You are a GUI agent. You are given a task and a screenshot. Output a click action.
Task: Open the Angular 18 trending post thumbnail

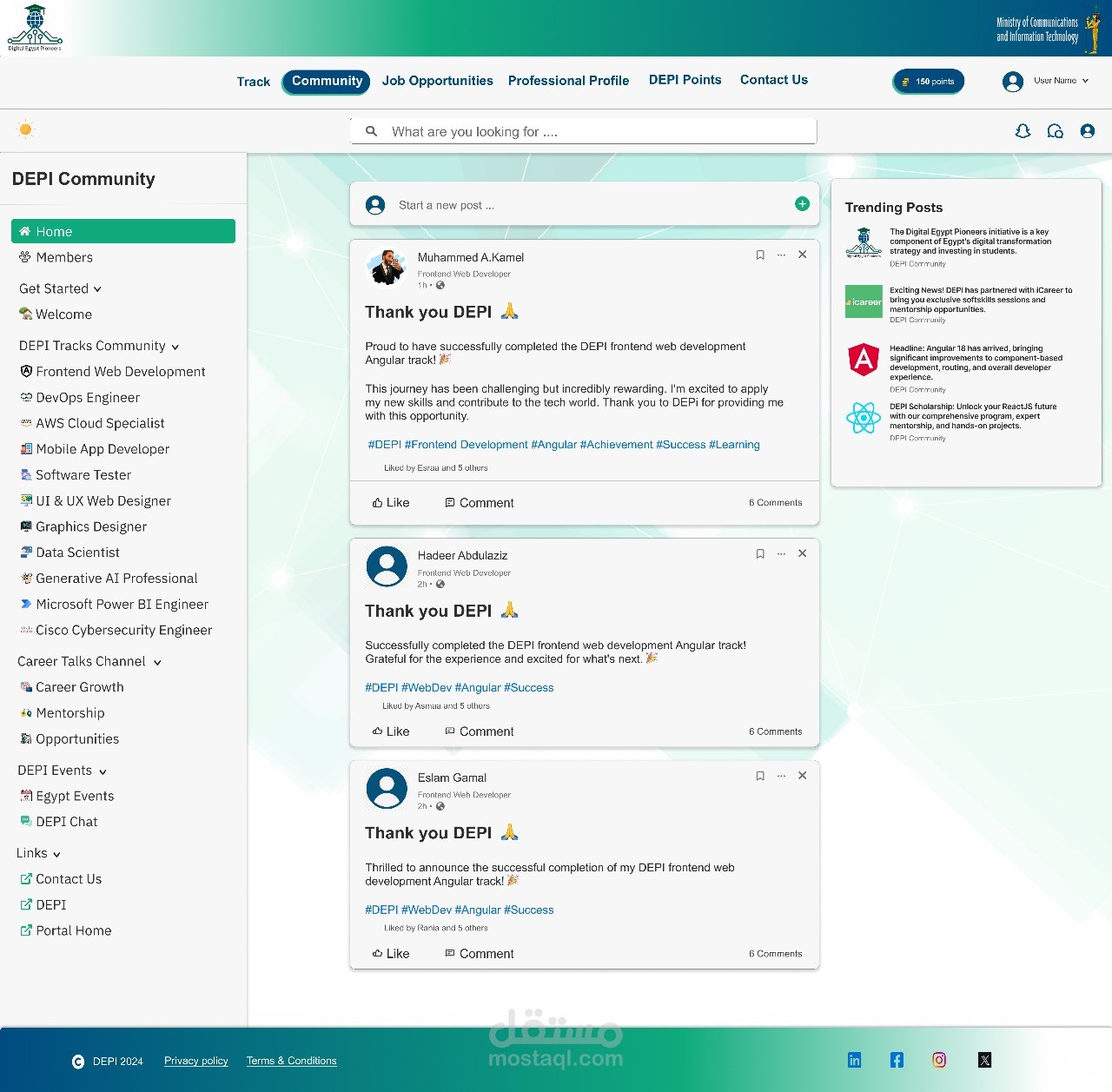(864, 359)
